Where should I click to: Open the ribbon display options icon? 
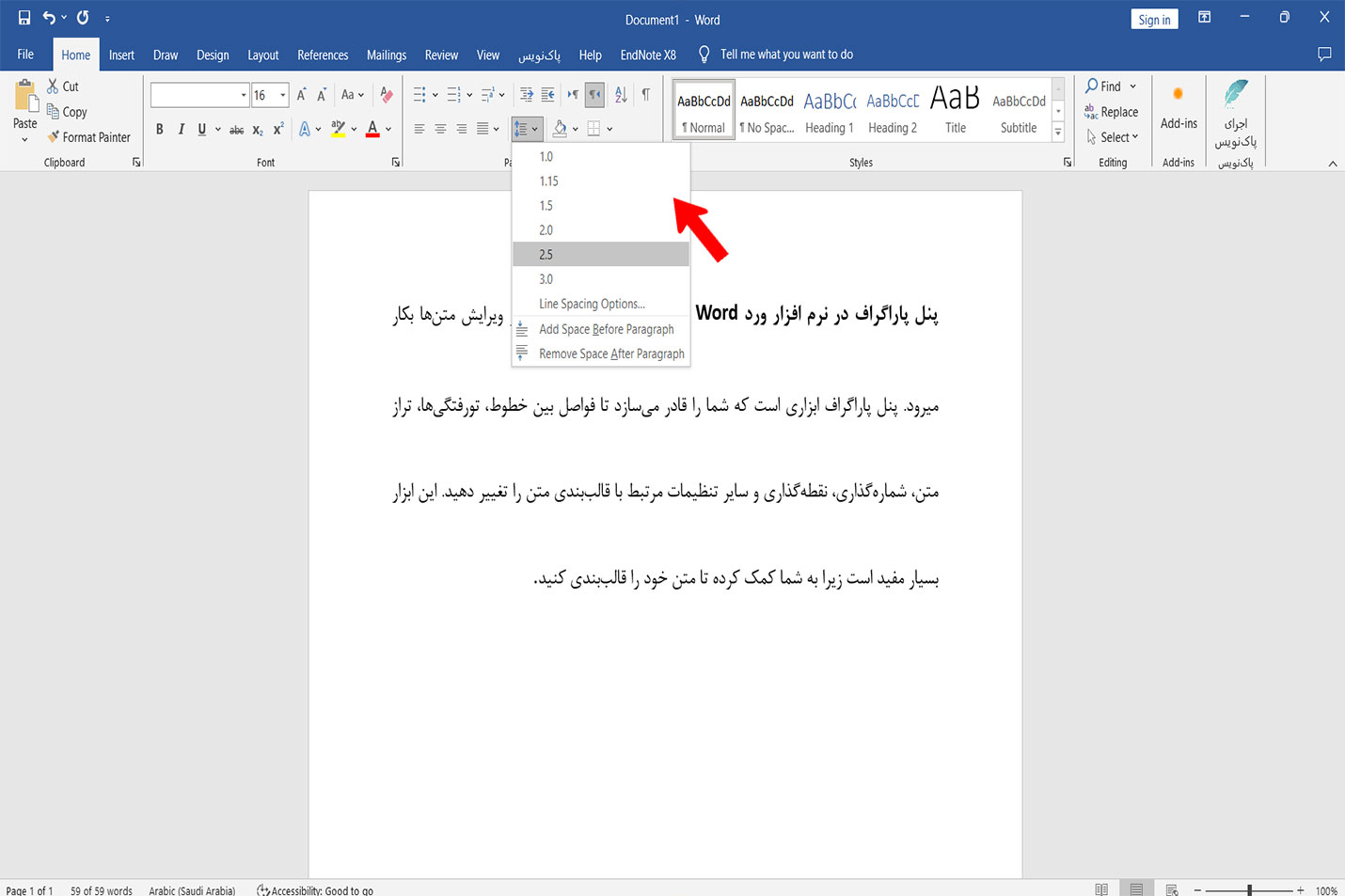click(x=1204, y=18)
